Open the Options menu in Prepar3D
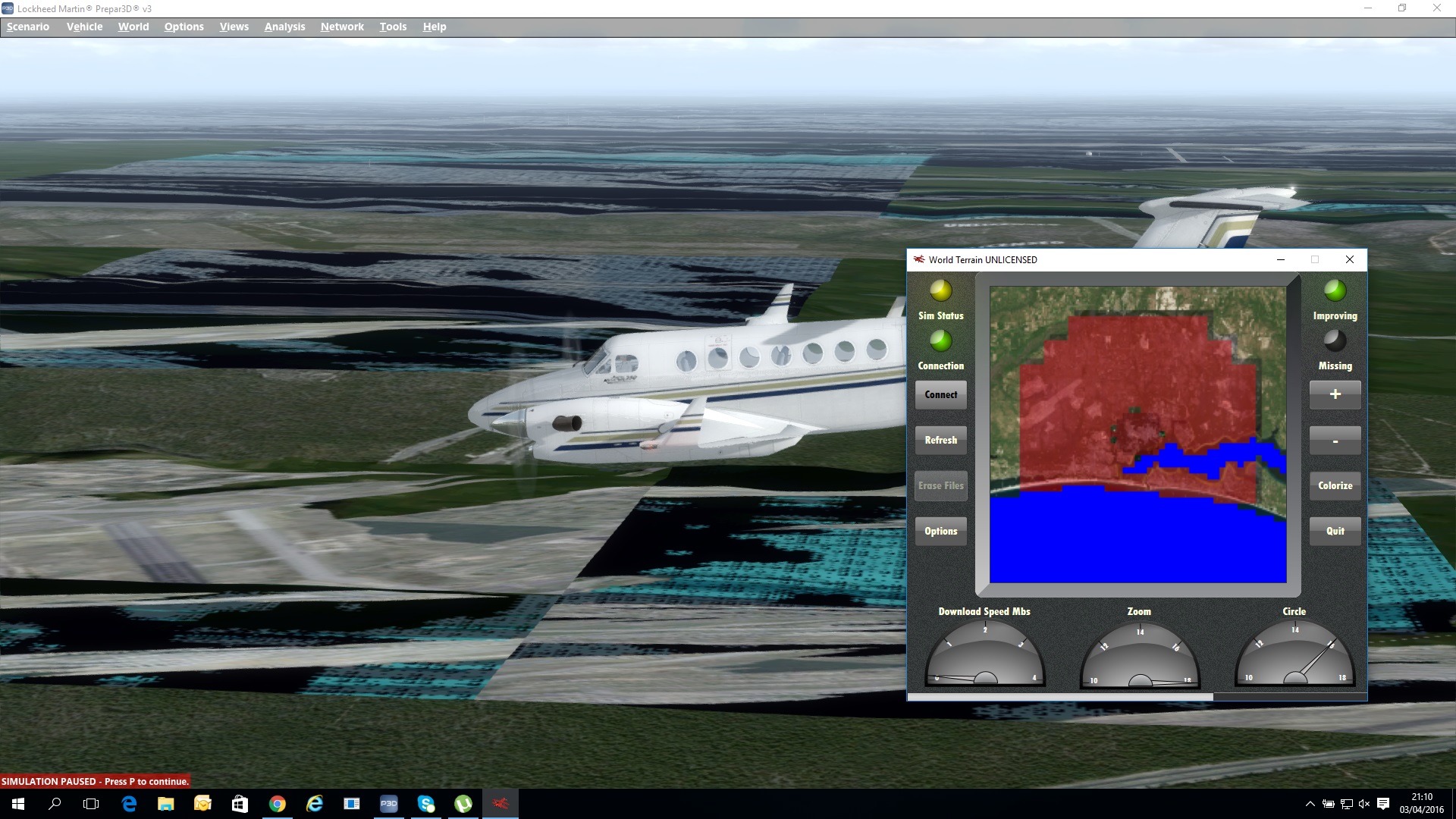 (184, 27)
